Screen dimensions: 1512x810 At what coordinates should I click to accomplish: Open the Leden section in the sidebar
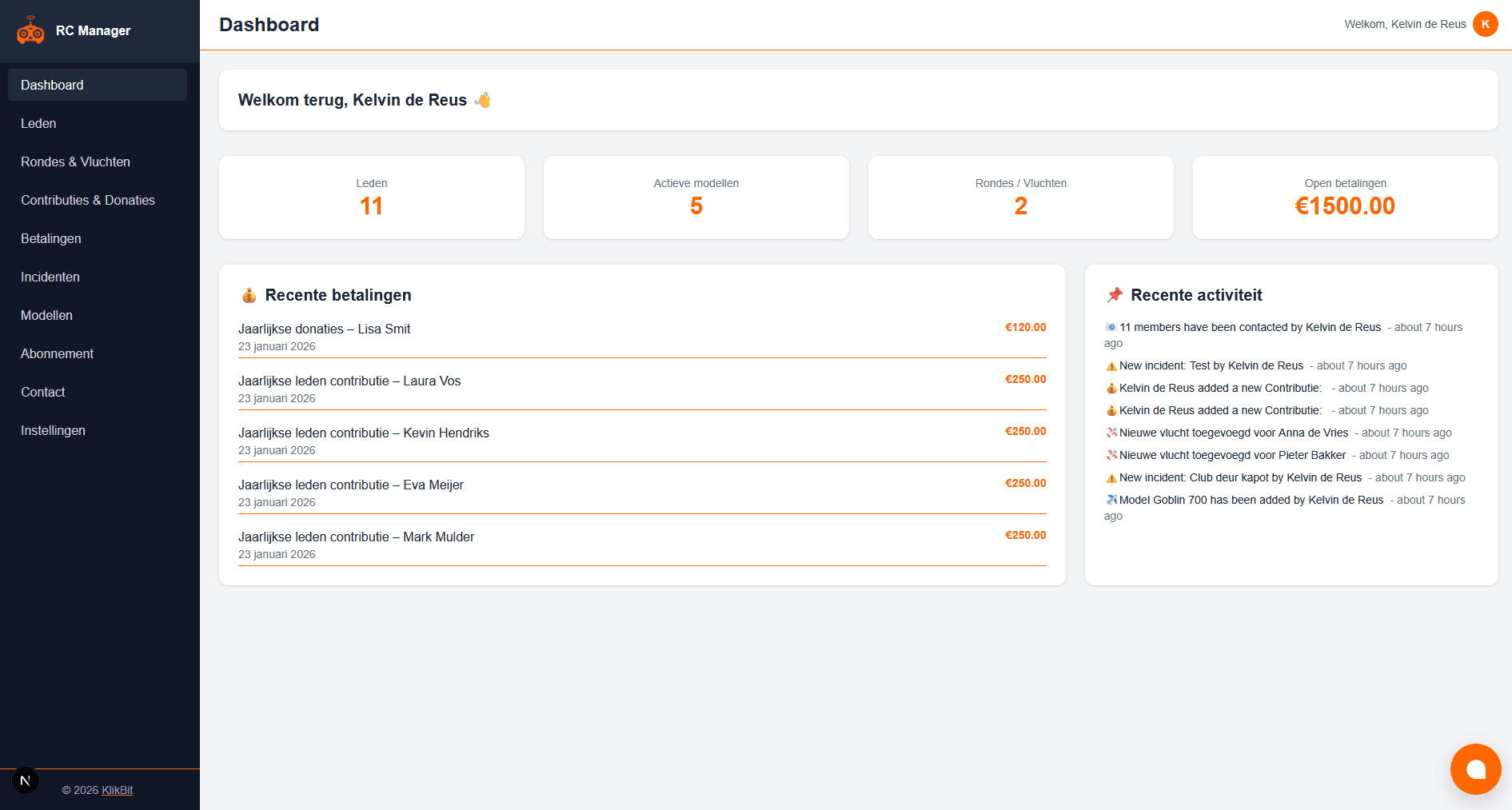click(38, 123)
